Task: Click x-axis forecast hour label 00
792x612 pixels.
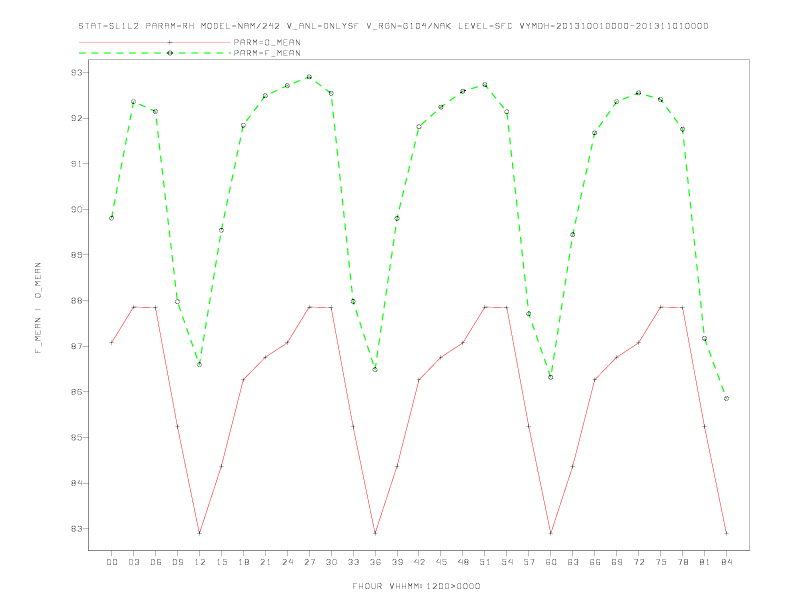Action: point(112,562)
